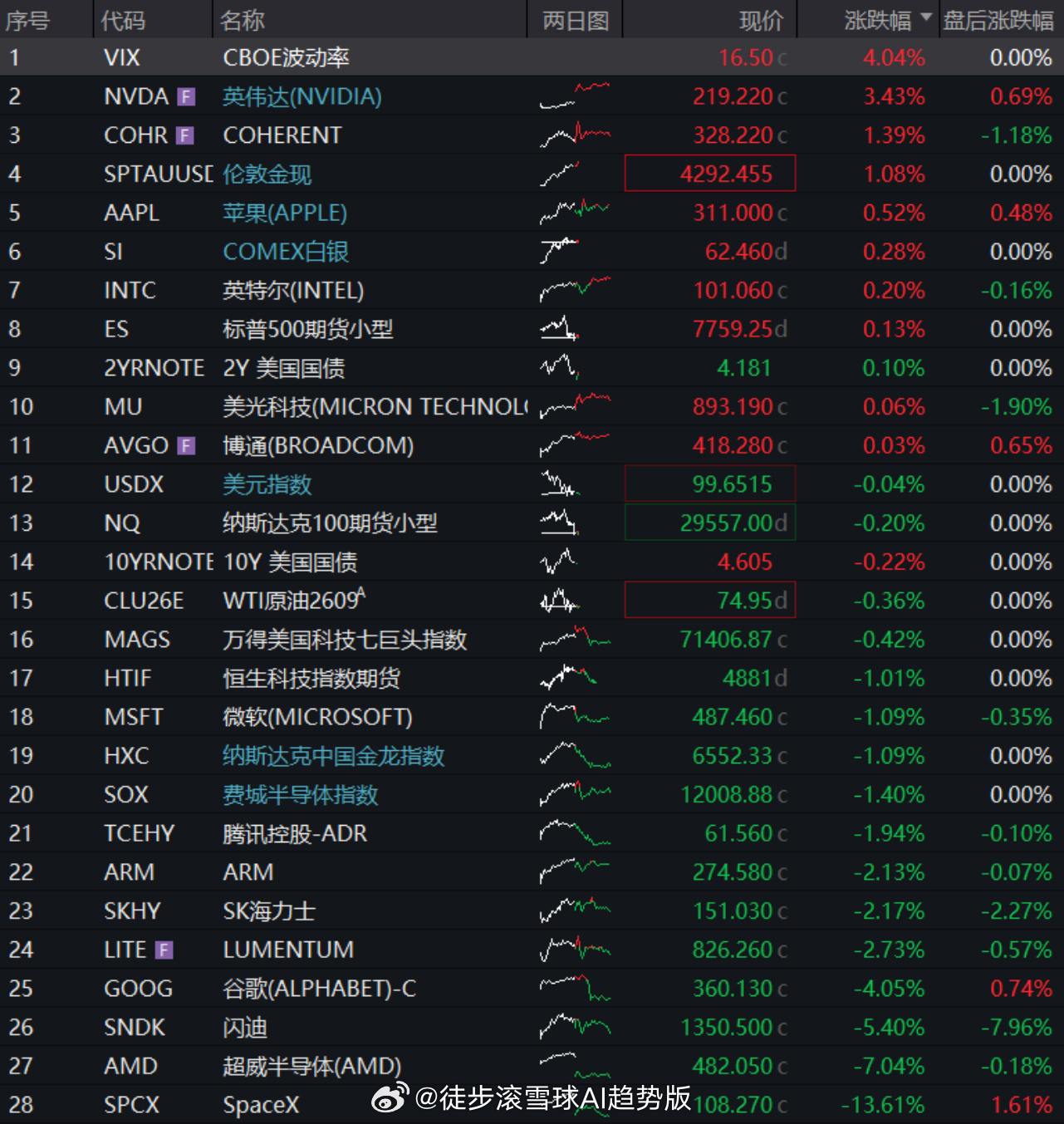
Task: Sort by the 涨跌幅 column arrow
Action: pos(926,17)
